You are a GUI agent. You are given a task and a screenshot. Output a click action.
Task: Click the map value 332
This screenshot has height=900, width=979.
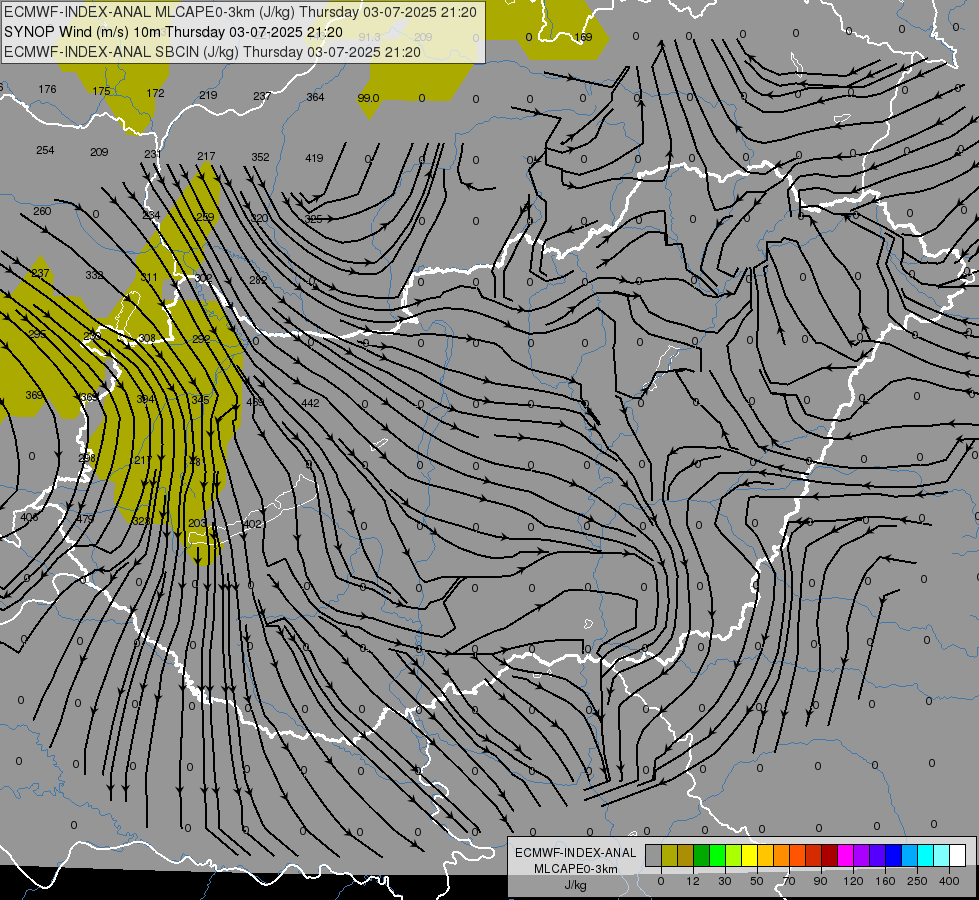tap(94, 275)
